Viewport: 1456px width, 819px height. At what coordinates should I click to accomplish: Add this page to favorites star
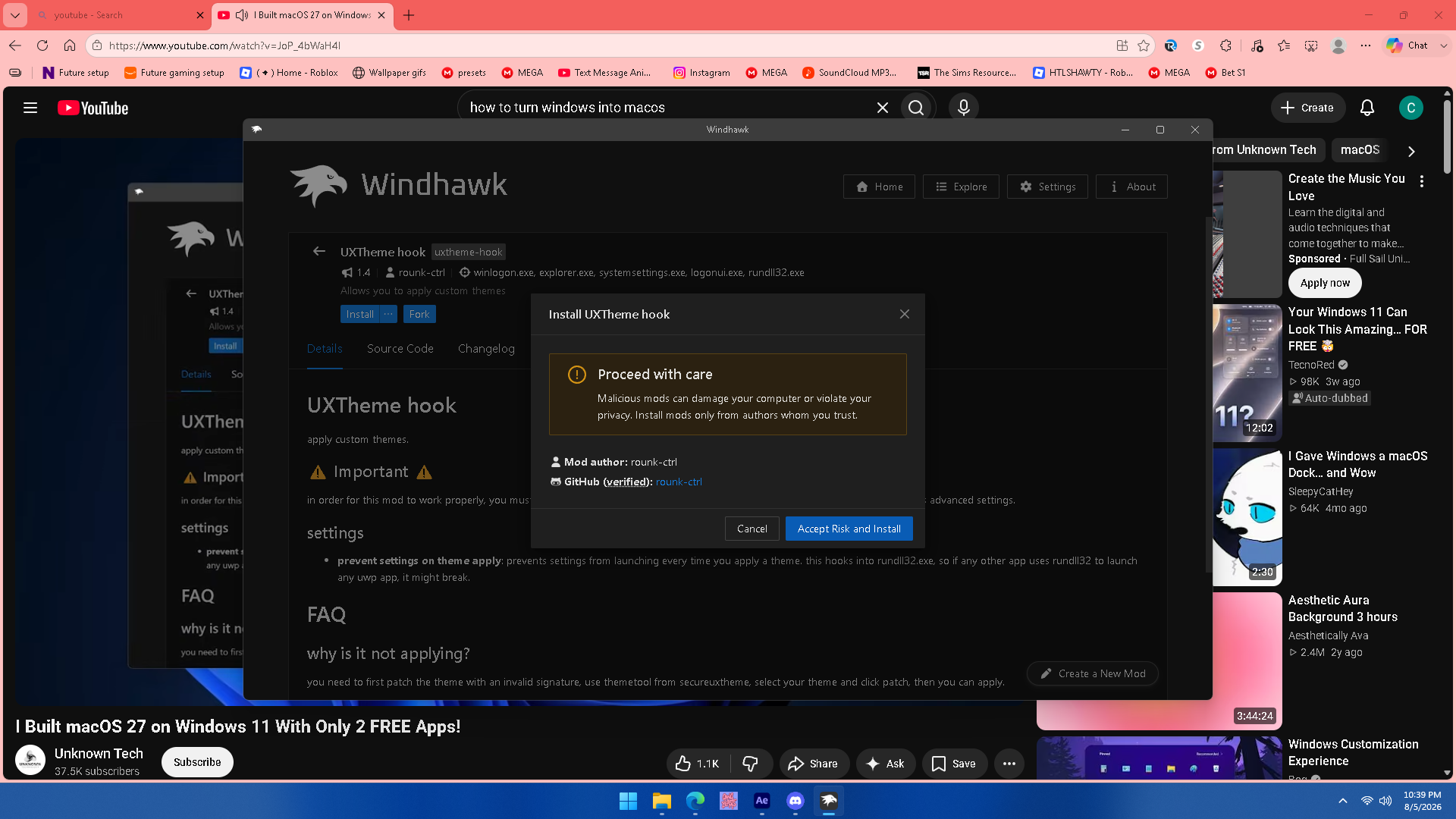[x=1144, y=45]
